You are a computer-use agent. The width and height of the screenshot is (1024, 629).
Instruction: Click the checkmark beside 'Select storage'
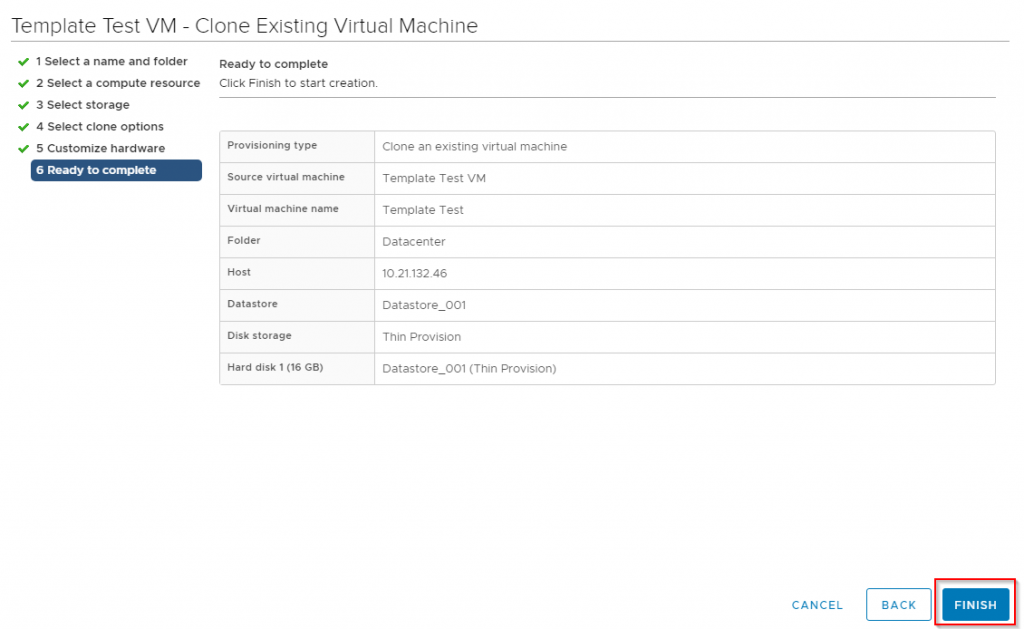coord(21,105)
